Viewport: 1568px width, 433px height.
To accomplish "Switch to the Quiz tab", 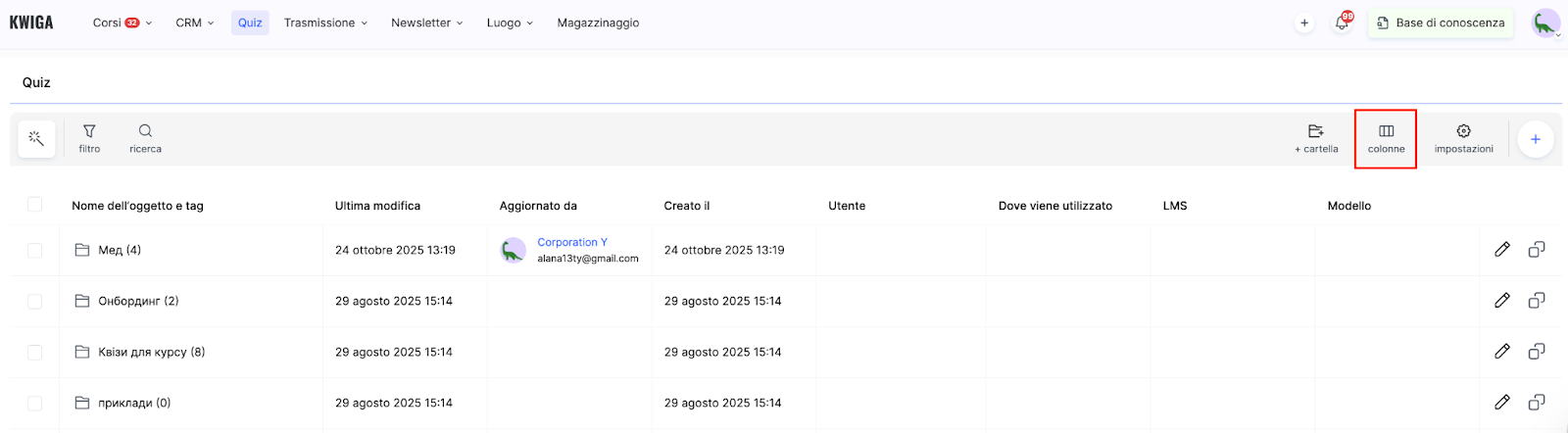I will coord(250,23).
